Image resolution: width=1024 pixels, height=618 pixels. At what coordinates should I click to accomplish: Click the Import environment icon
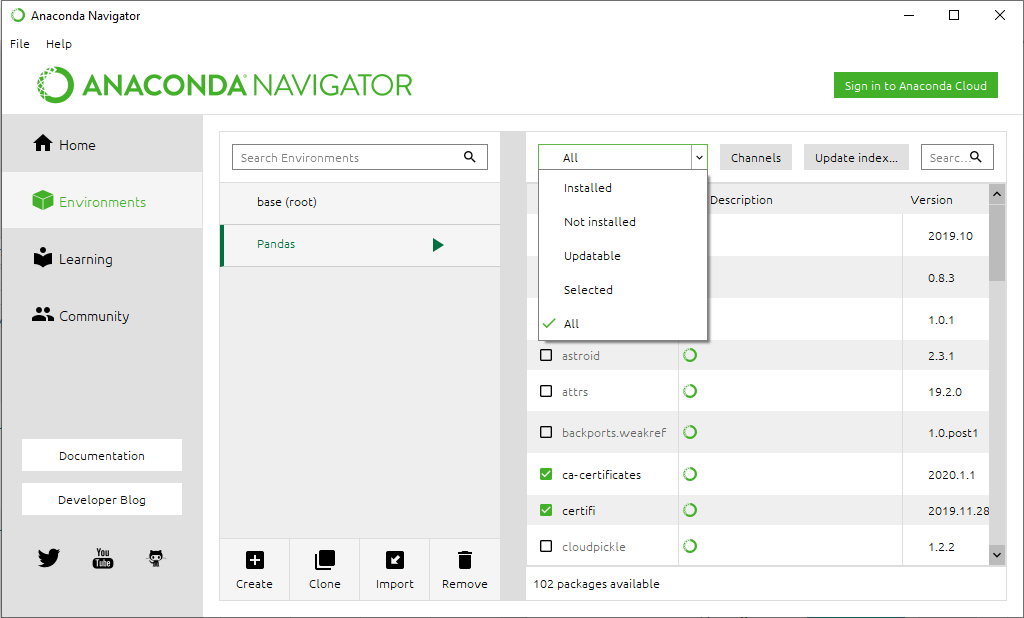click(394, 560)
